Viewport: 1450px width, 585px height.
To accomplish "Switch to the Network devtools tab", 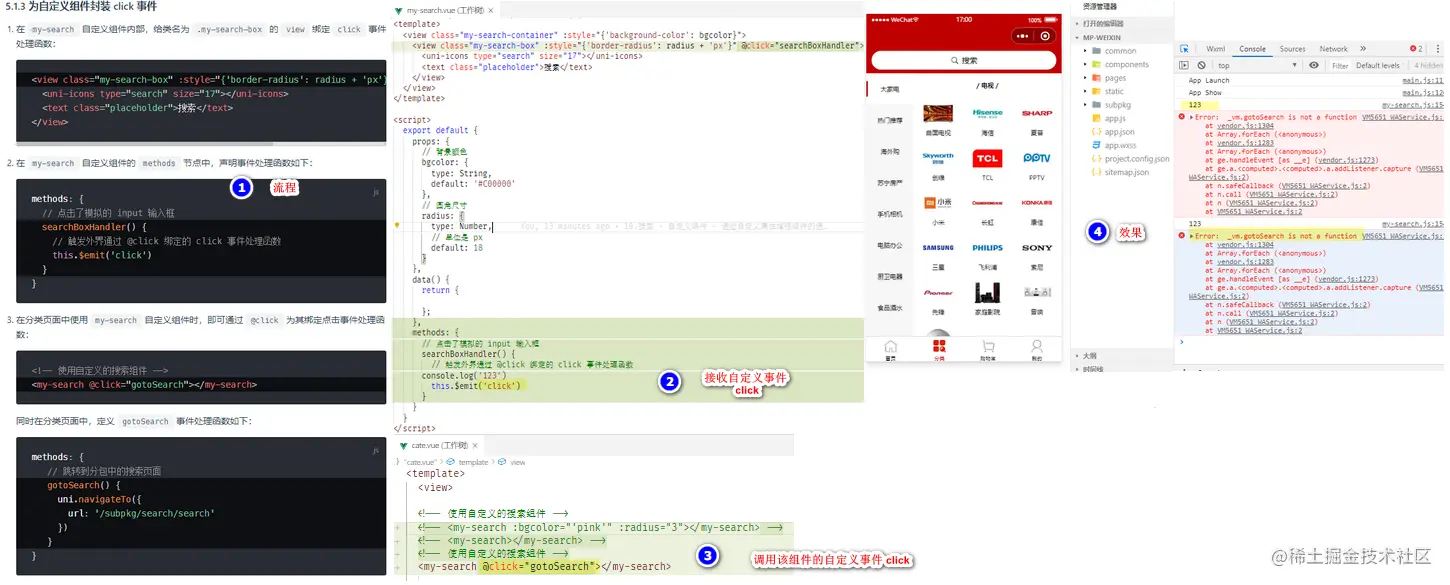I will [1333, 49].
